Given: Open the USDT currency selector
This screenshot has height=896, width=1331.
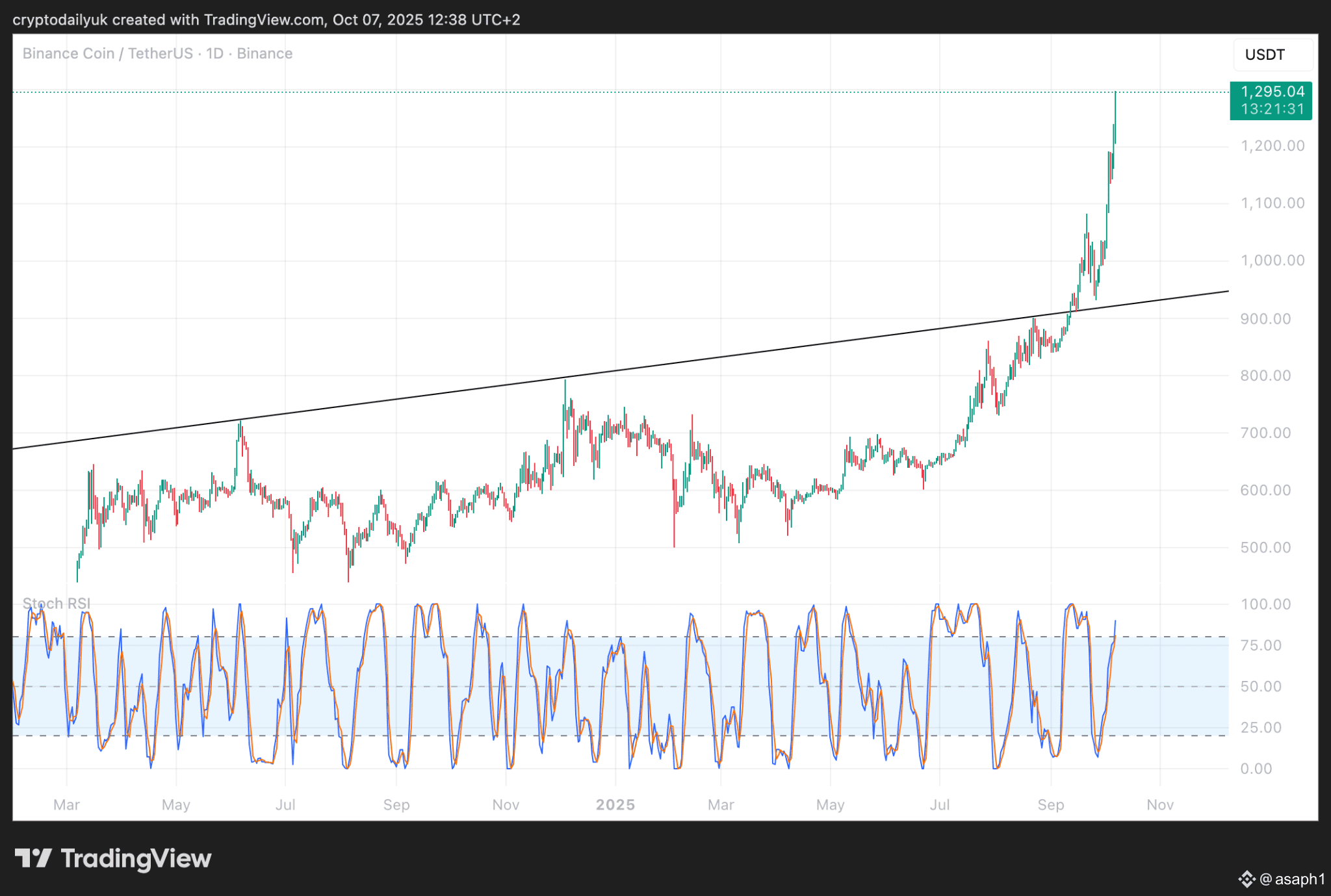Looking at the screenshot, I should (1272, 55).
